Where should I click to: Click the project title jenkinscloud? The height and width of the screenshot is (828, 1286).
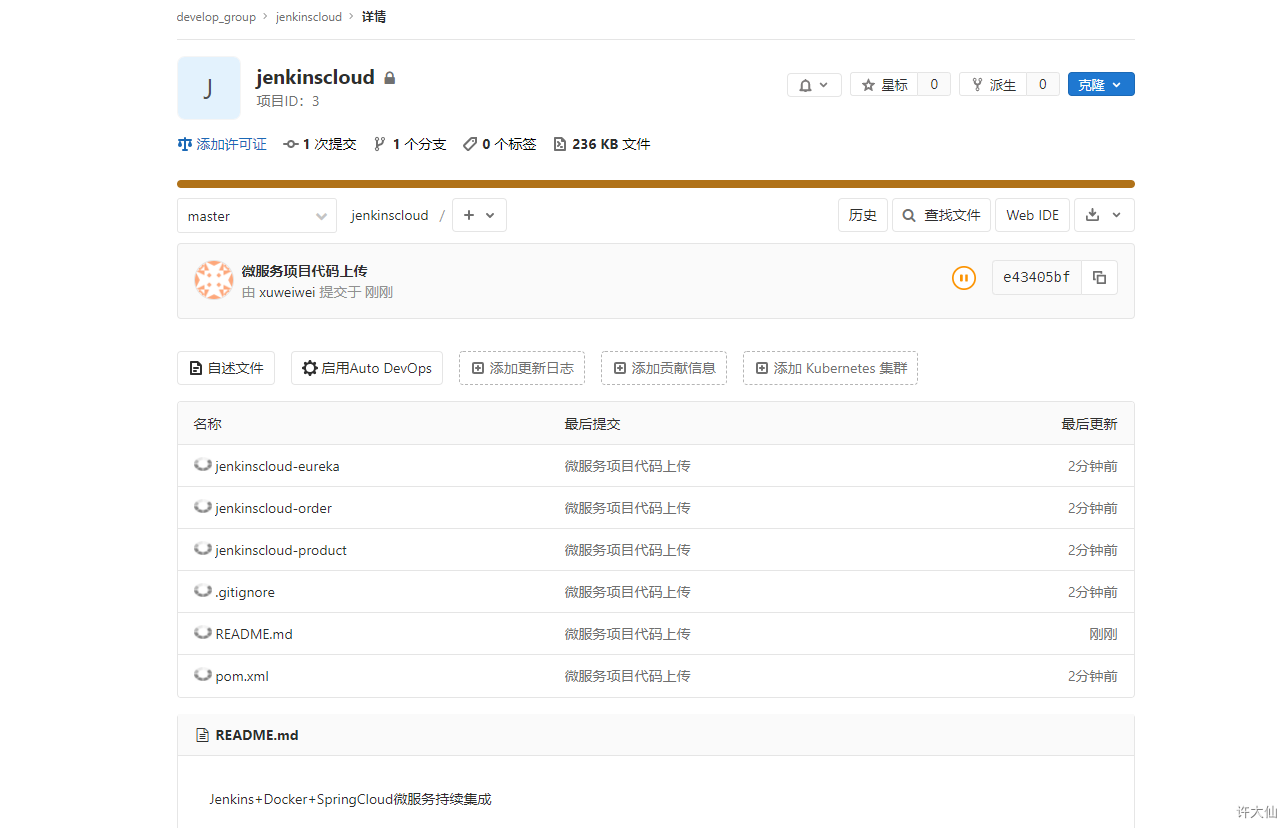(x=315, y=77)
